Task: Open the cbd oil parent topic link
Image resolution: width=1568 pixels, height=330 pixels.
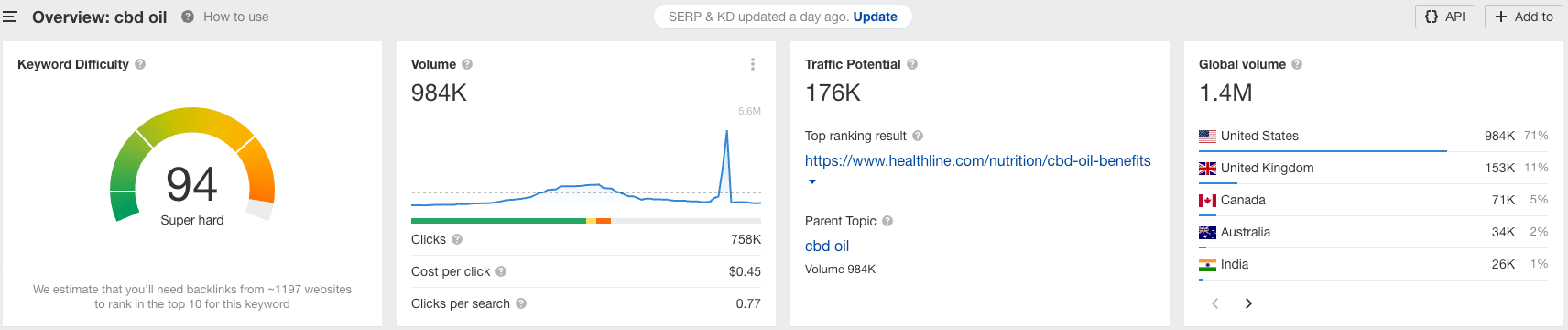Action: click(x=827, y=246)
